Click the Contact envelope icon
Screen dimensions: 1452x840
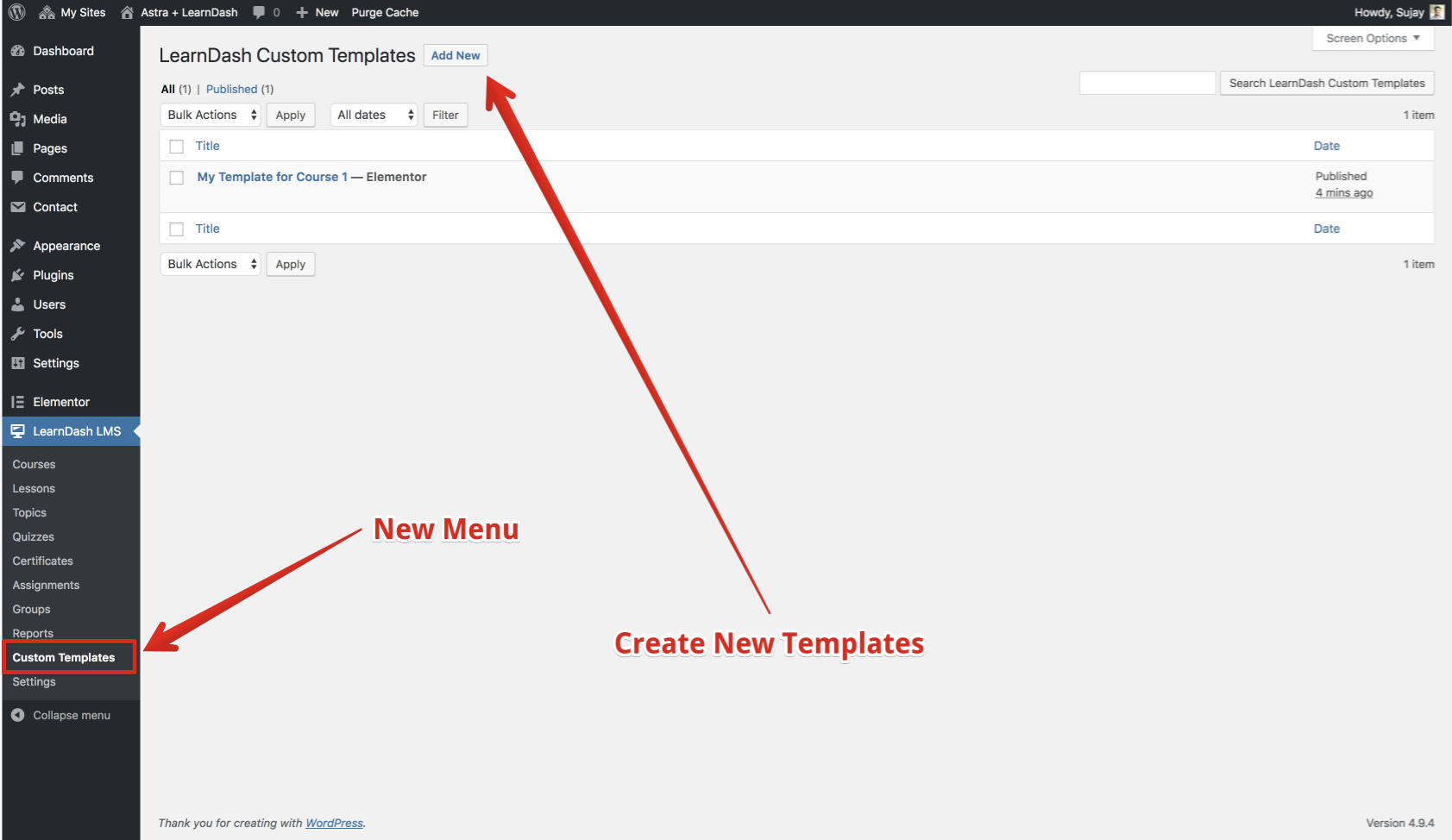point(18,207)
